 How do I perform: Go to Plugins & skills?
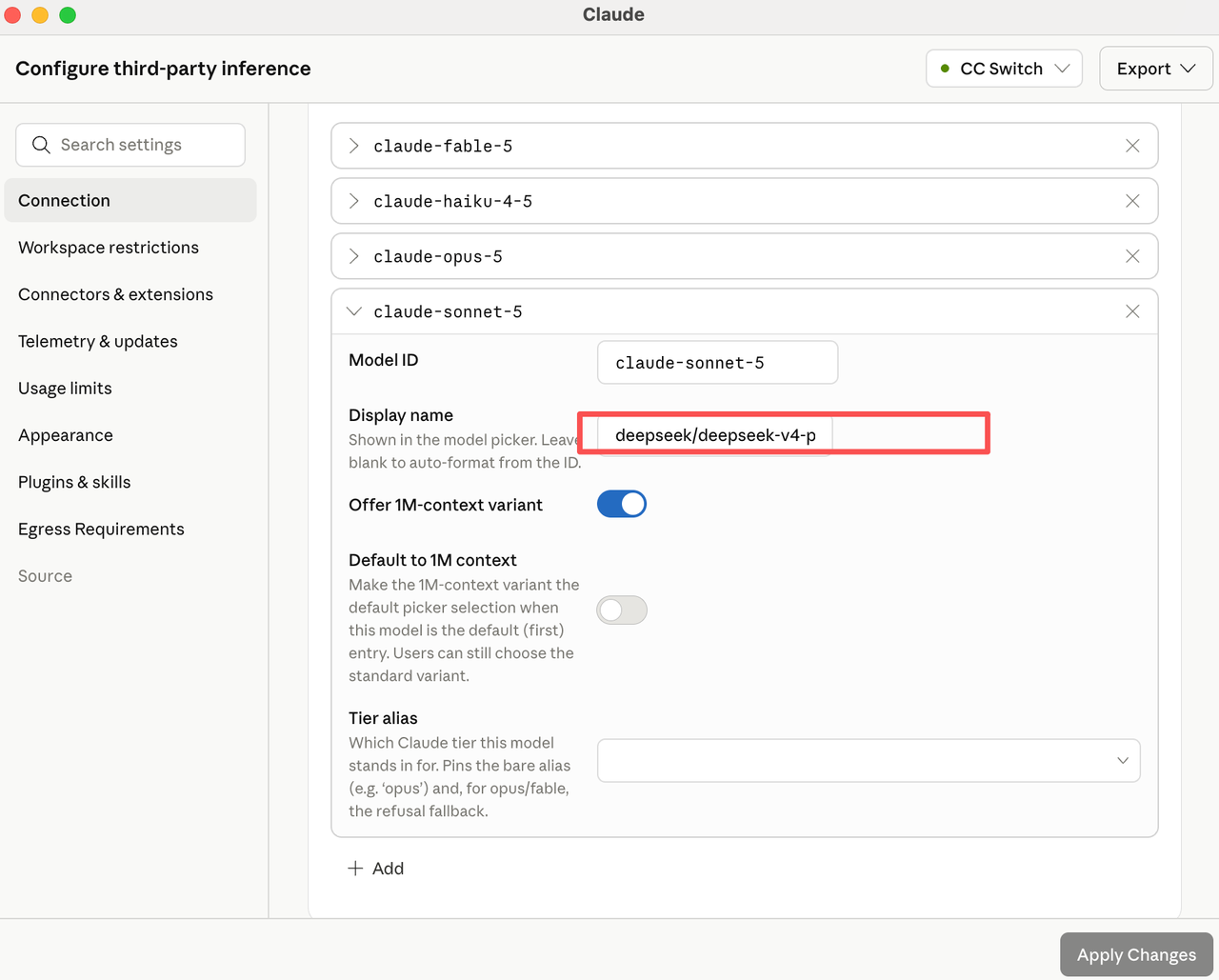74,482
